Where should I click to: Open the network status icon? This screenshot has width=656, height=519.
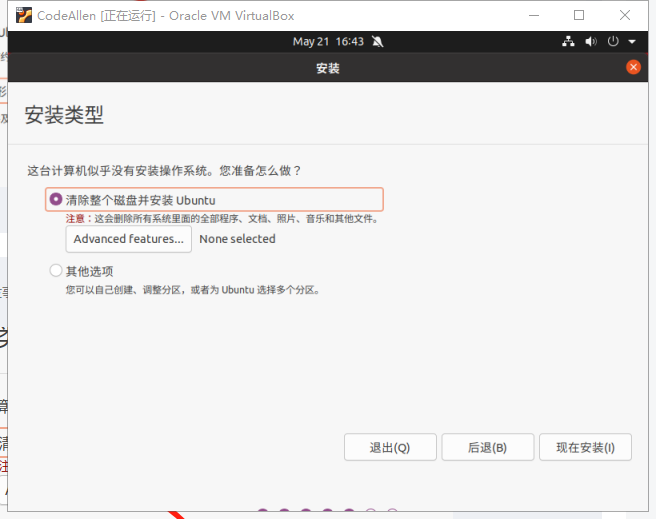point(568,41)
